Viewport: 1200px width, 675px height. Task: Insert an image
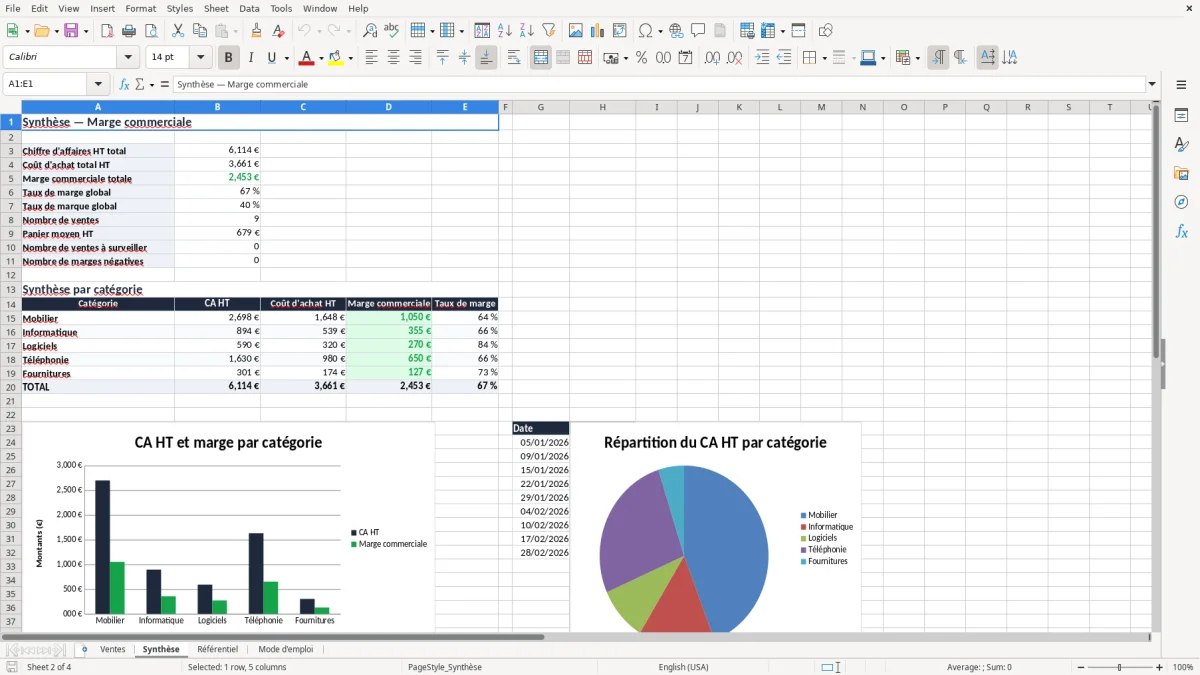pyautogui.click(x=576, y=31)
